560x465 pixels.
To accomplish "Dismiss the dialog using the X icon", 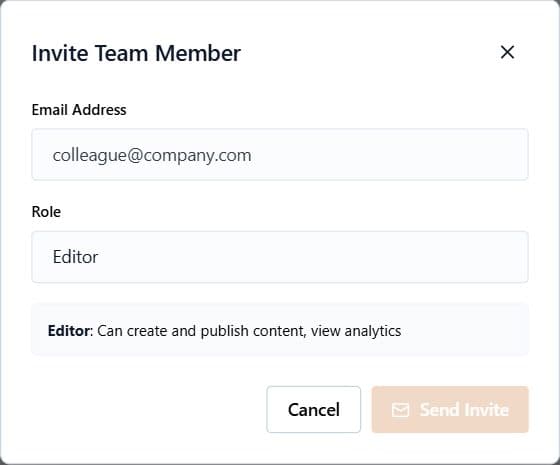I will (x=507, y=52).
